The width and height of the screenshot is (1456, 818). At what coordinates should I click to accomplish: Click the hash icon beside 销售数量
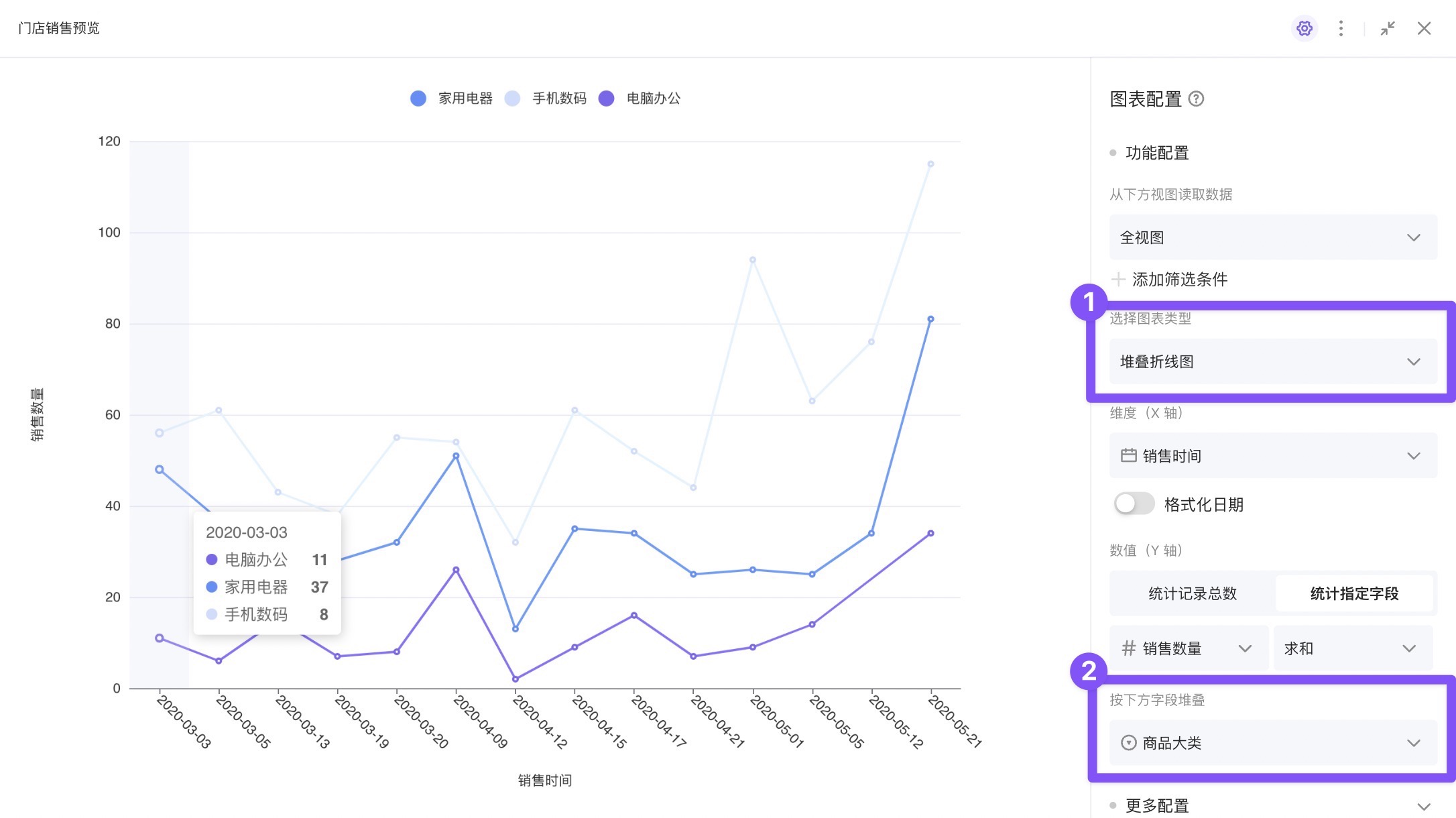[1128, 648]
